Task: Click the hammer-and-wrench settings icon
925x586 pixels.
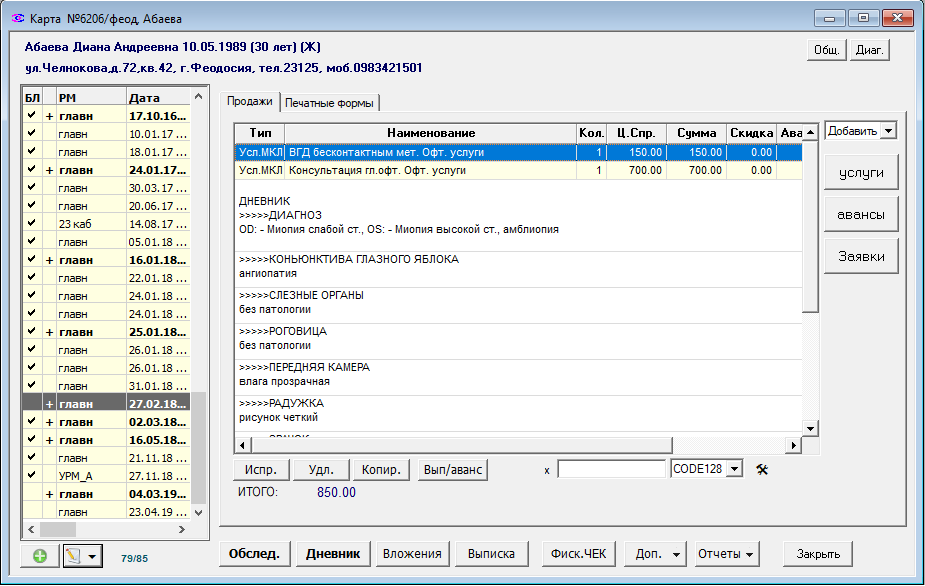Action: 762,469
